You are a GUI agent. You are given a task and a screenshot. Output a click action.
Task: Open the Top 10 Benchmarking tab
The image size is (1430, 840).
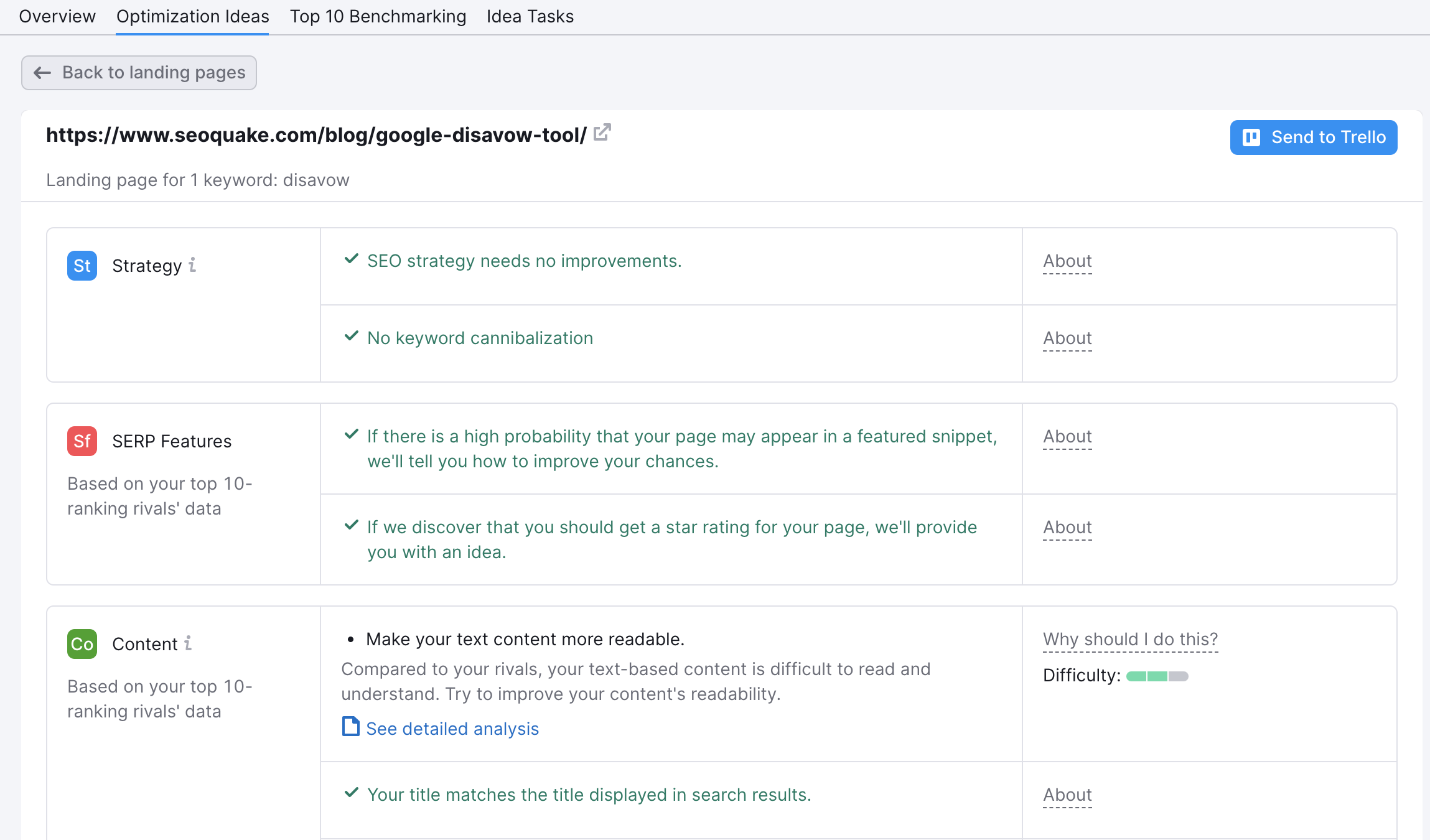tap(378, 16)
